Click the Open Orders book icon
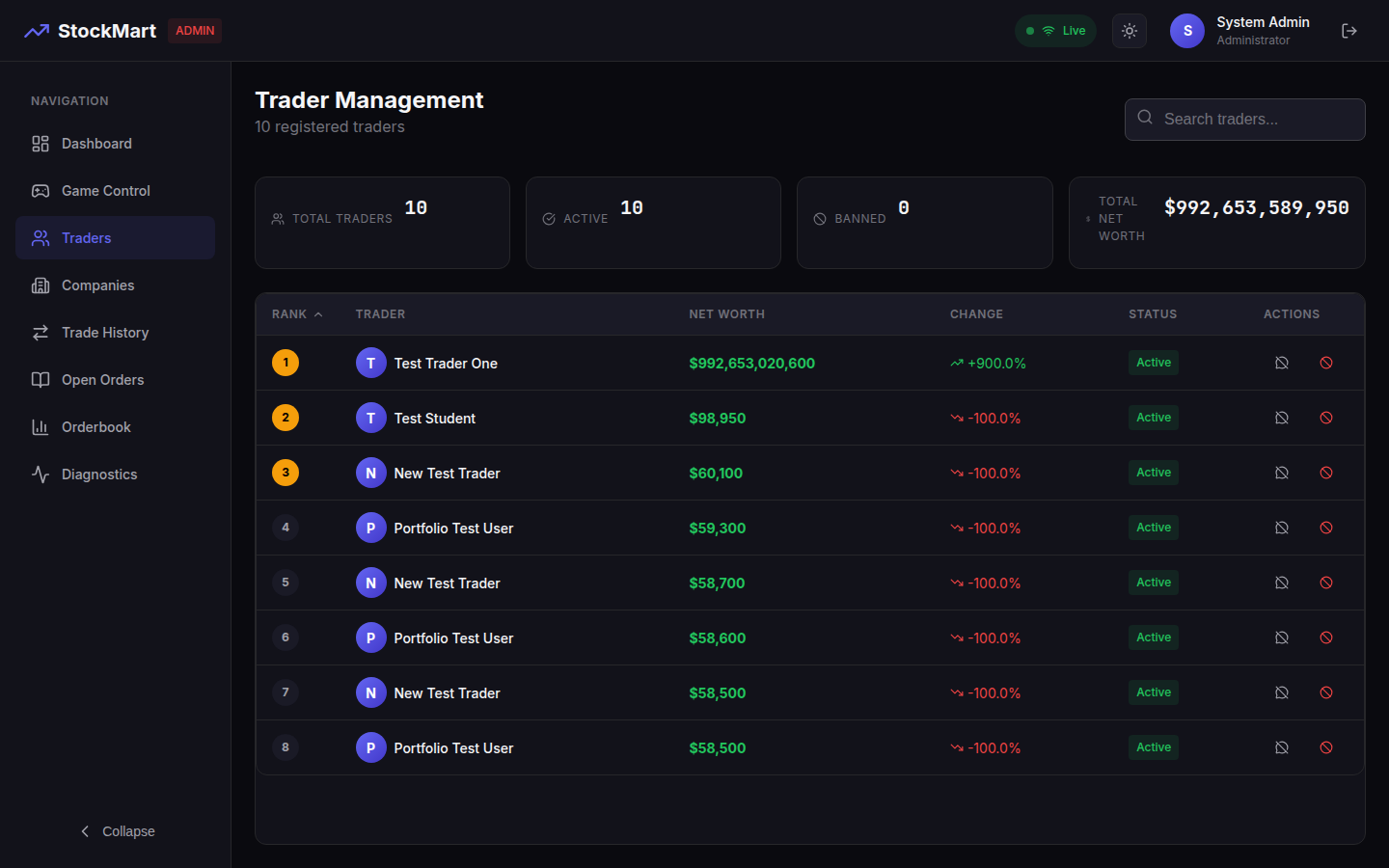 click(x=40, y=379)
